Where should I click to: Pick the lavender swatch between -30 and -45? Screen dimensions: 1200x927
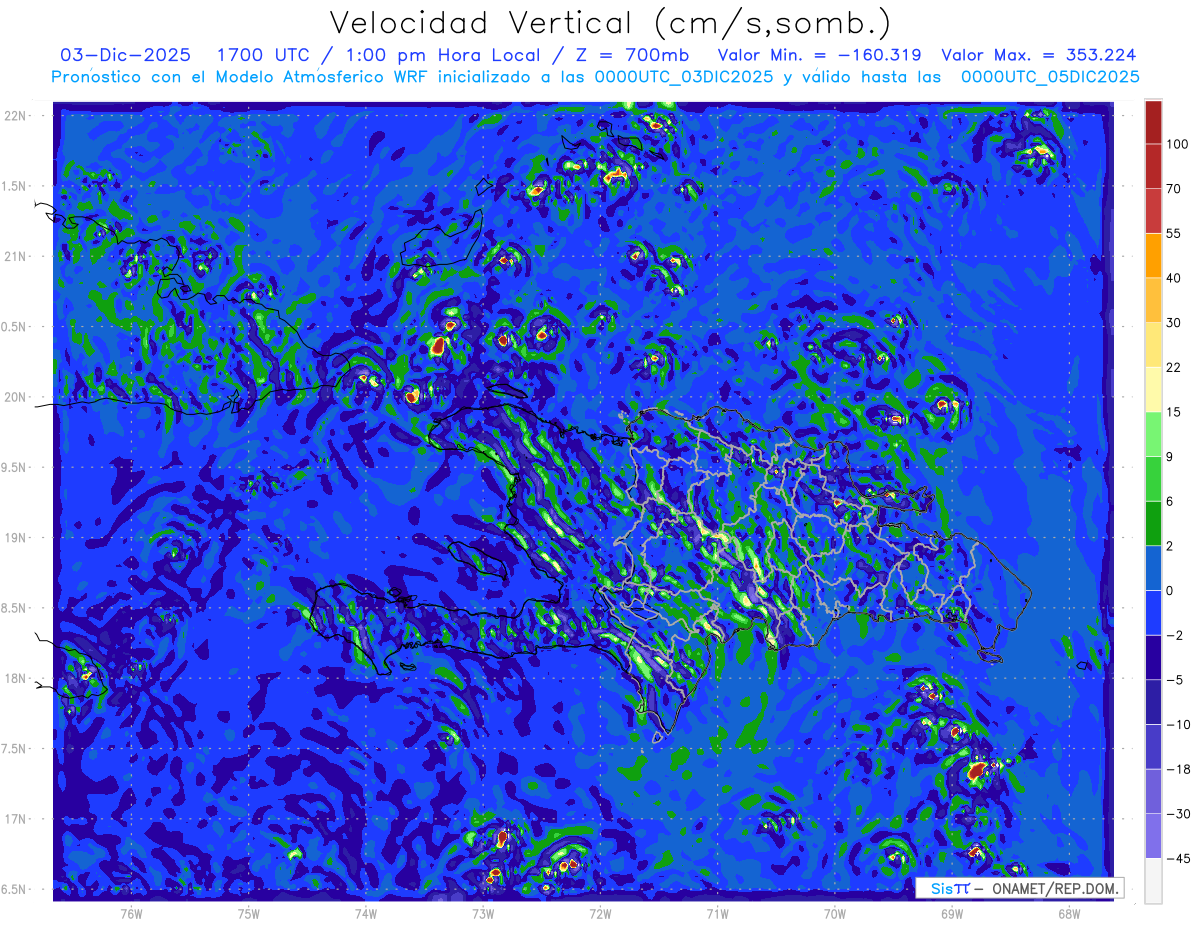pyautogui.click(x=1153, y=835)
